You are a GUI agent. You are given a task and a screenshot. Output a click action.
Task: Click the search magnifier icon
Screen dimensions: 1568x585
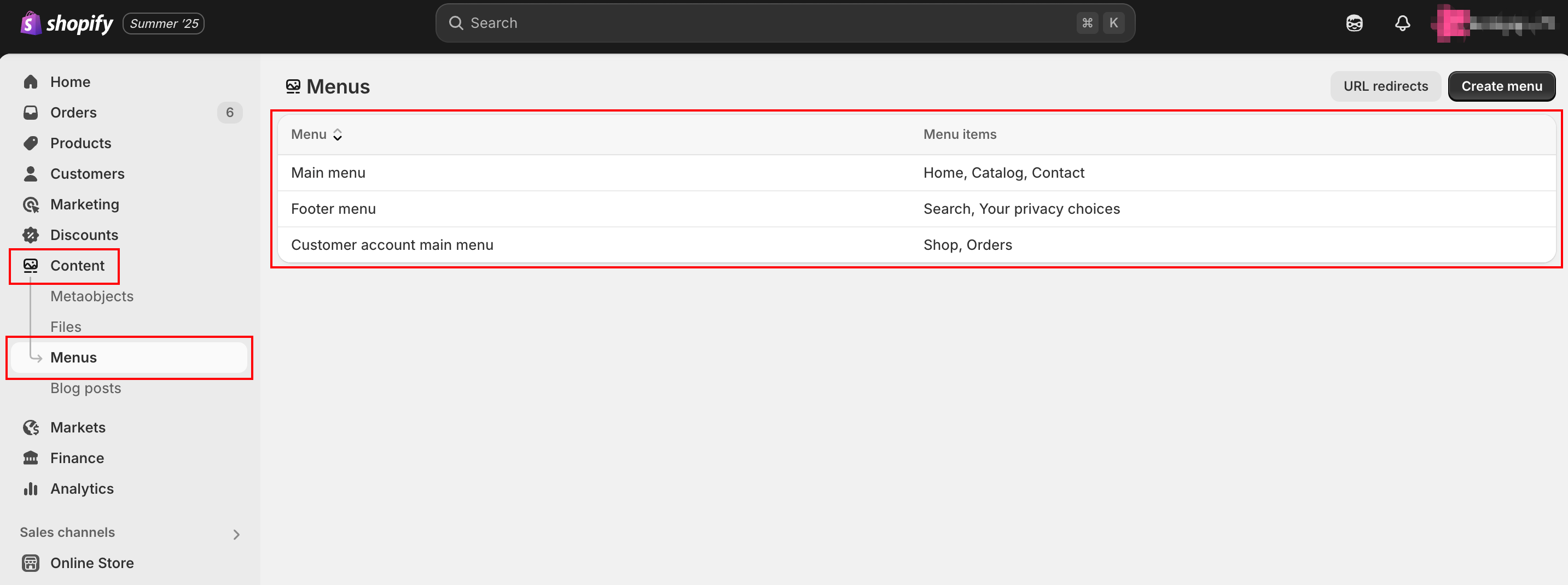tap(456, 23)
